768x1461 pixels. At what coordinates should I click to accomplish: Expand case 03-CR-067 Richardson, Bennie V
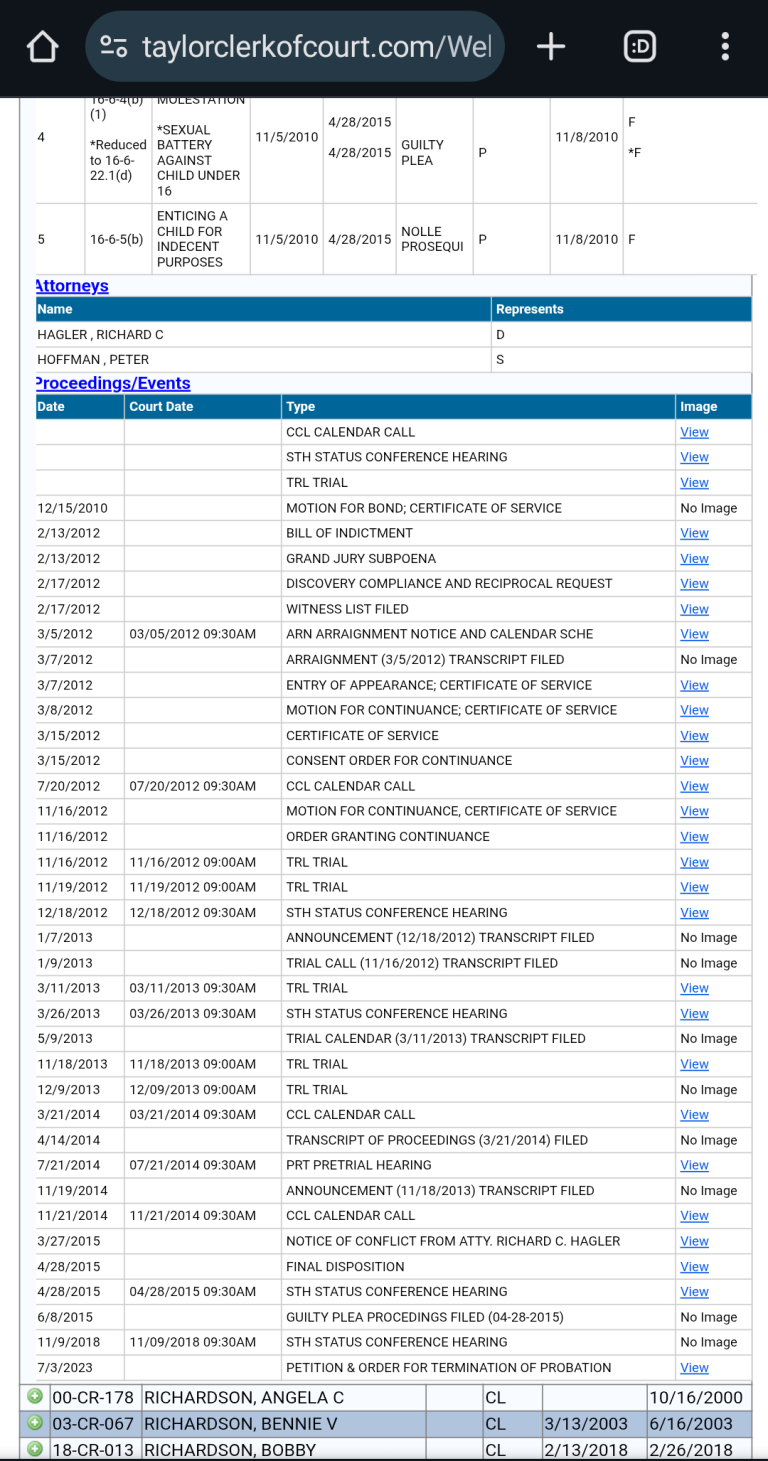tap(35, 1423)
